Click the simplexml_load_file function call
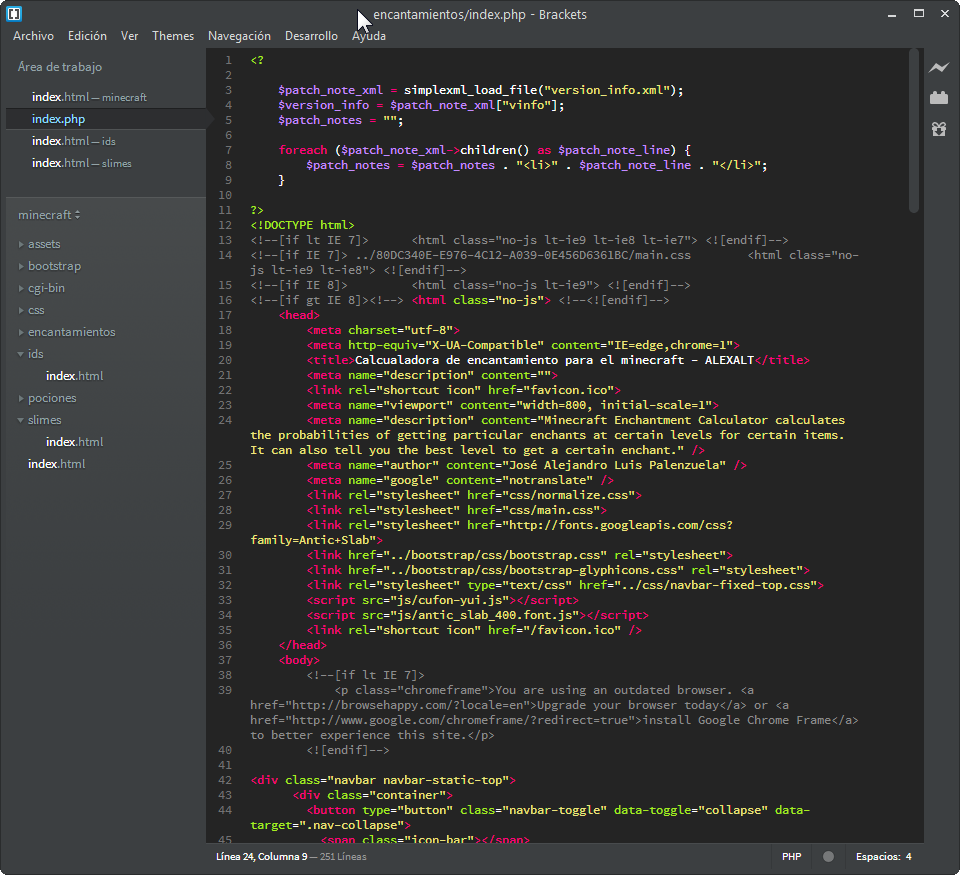Viewport: 960px width, 875px height. pos(470,91)
